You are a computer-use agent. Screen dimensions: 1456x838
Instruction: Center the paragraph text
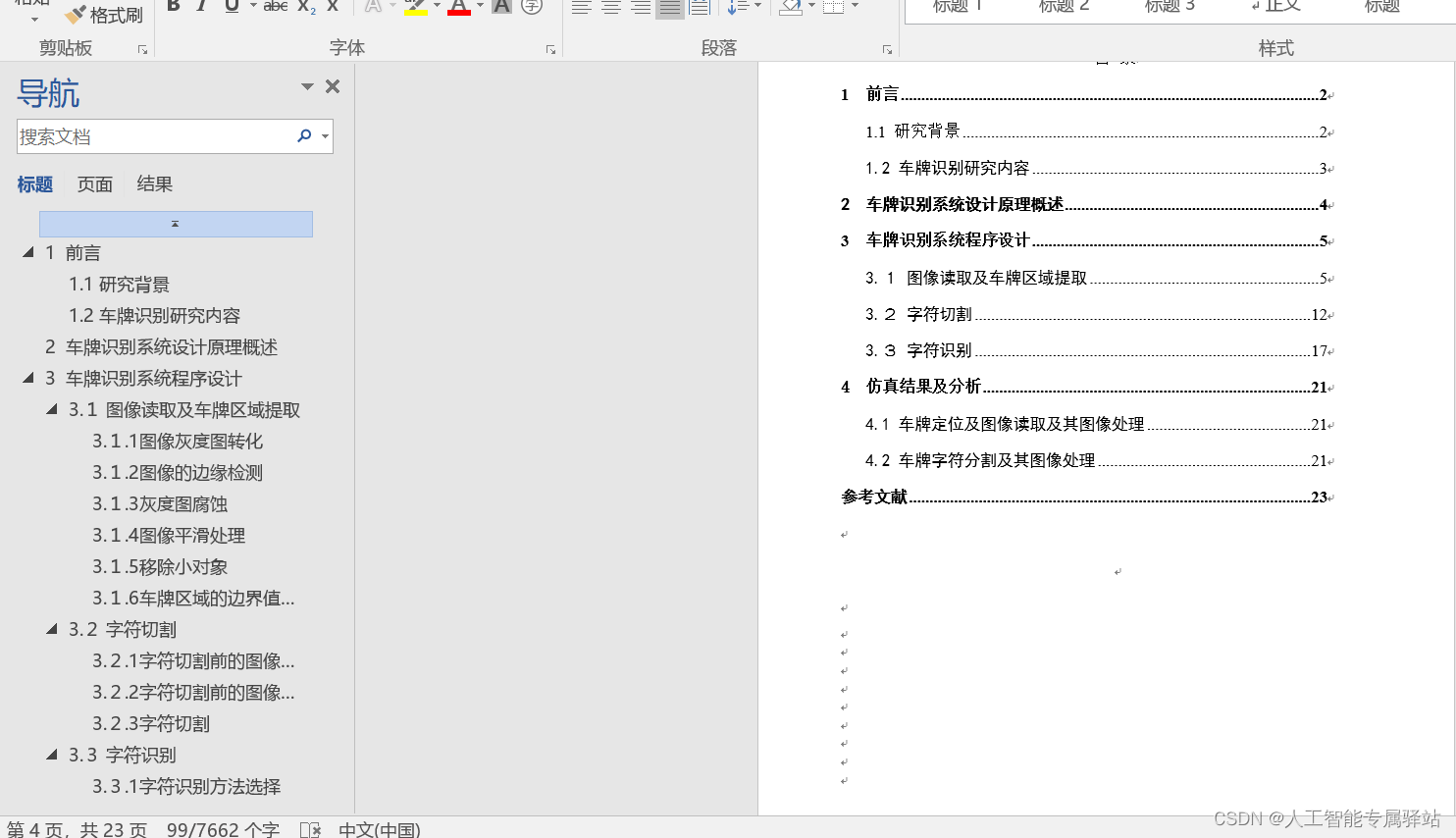click(x=610, y=7)
